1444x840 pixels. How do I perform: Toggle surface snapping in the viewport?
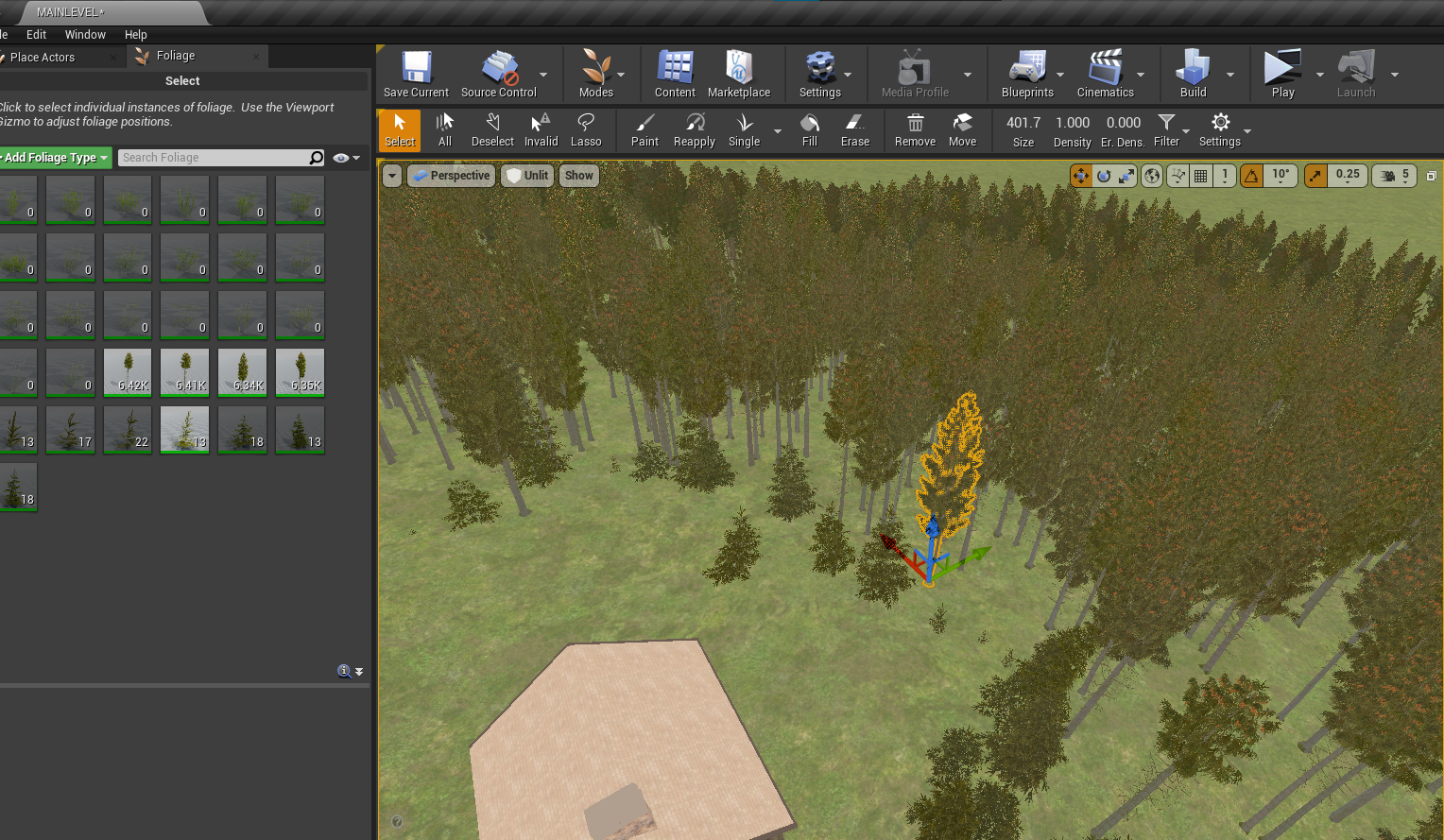(x=1178, y=176)
